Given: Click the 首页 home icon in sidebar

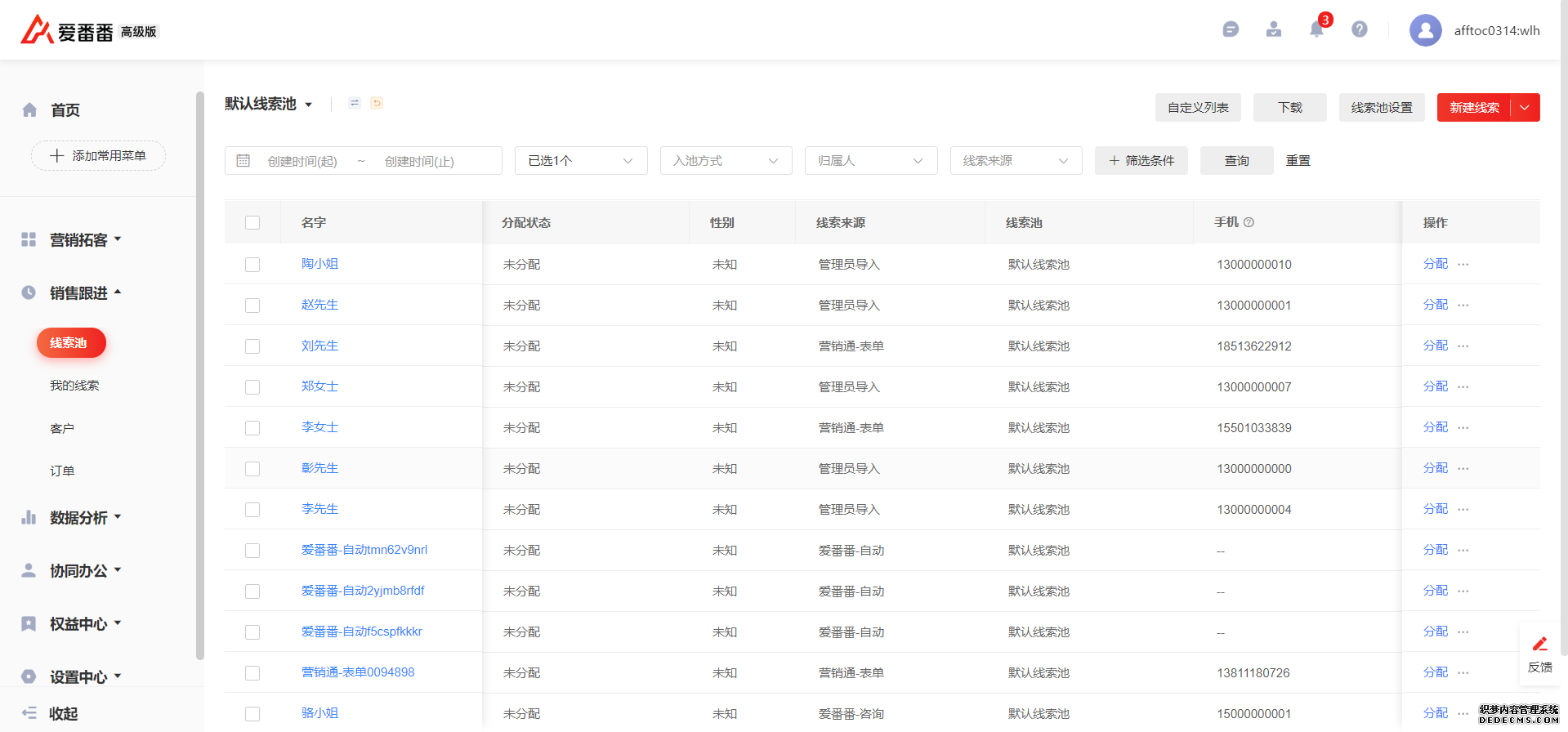Looking at the screenshot, I should pos(29,109).
